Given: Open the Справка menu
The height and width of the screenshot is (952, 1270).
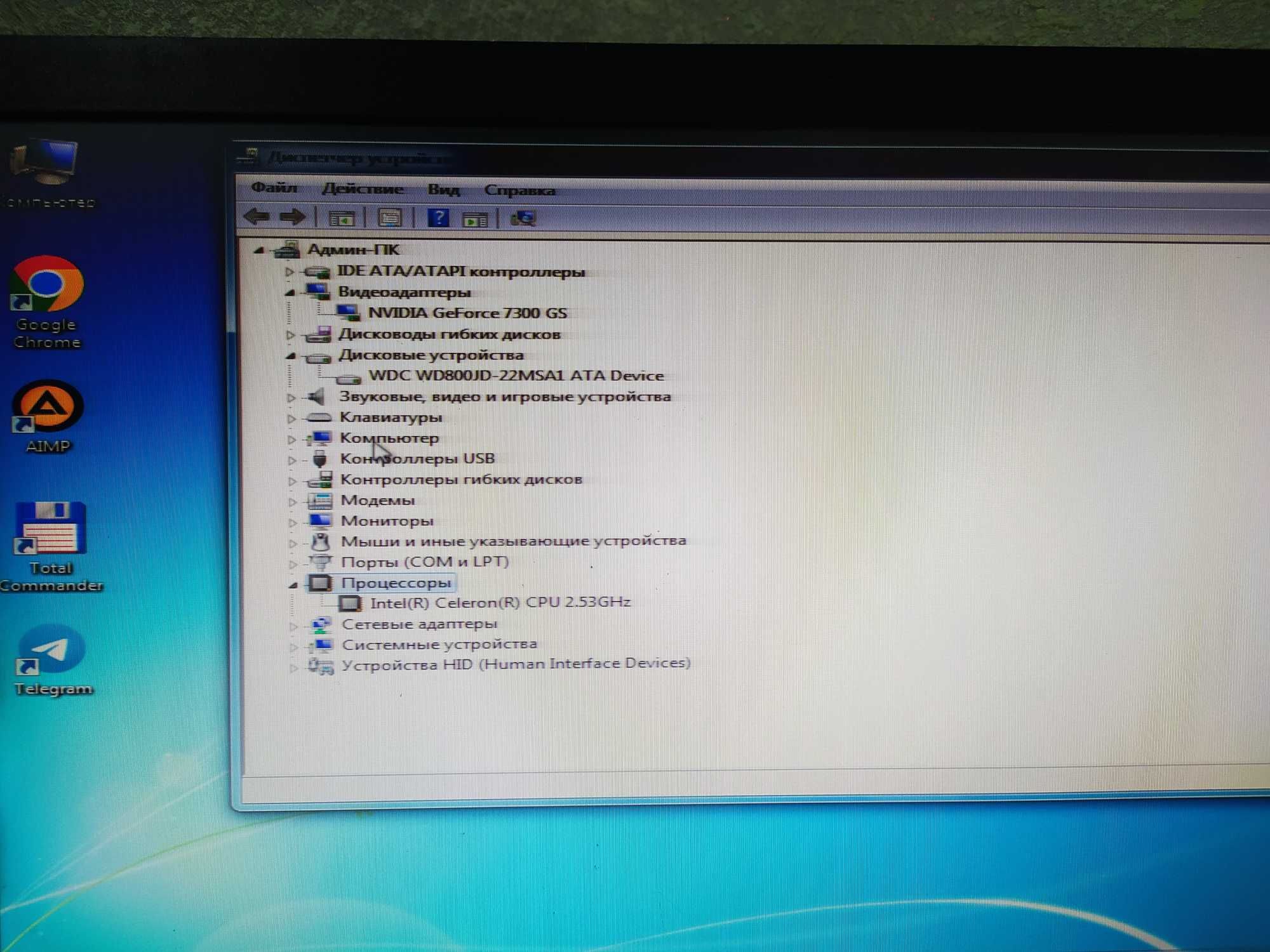Looking at the screenshot, I should point(520,190).
